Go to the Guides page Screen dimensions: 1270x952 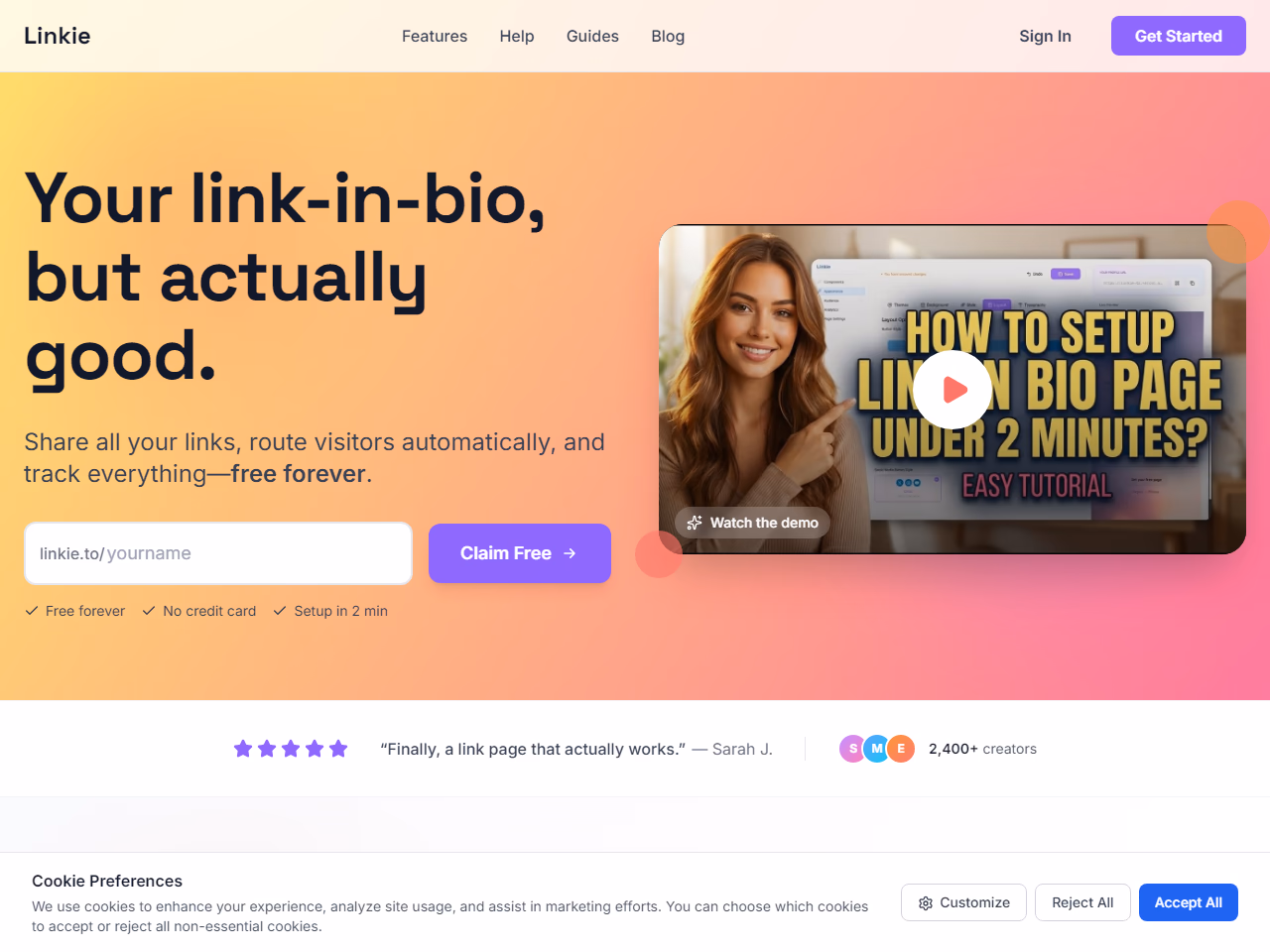[x=592, y=36]
